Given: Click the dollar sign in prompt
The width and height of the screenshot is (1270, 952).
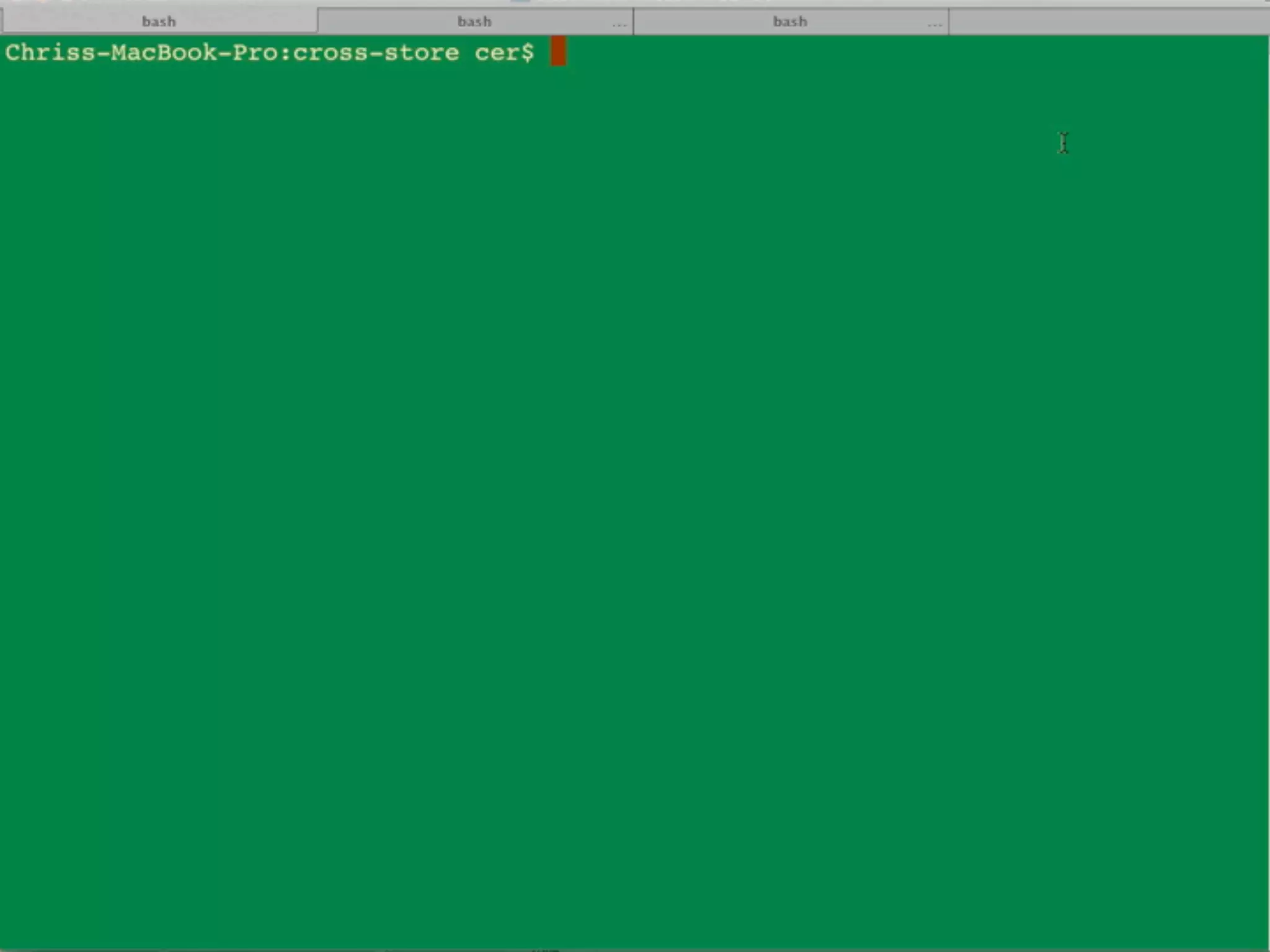Looking at the screenshot, I should tap(527, 53).
